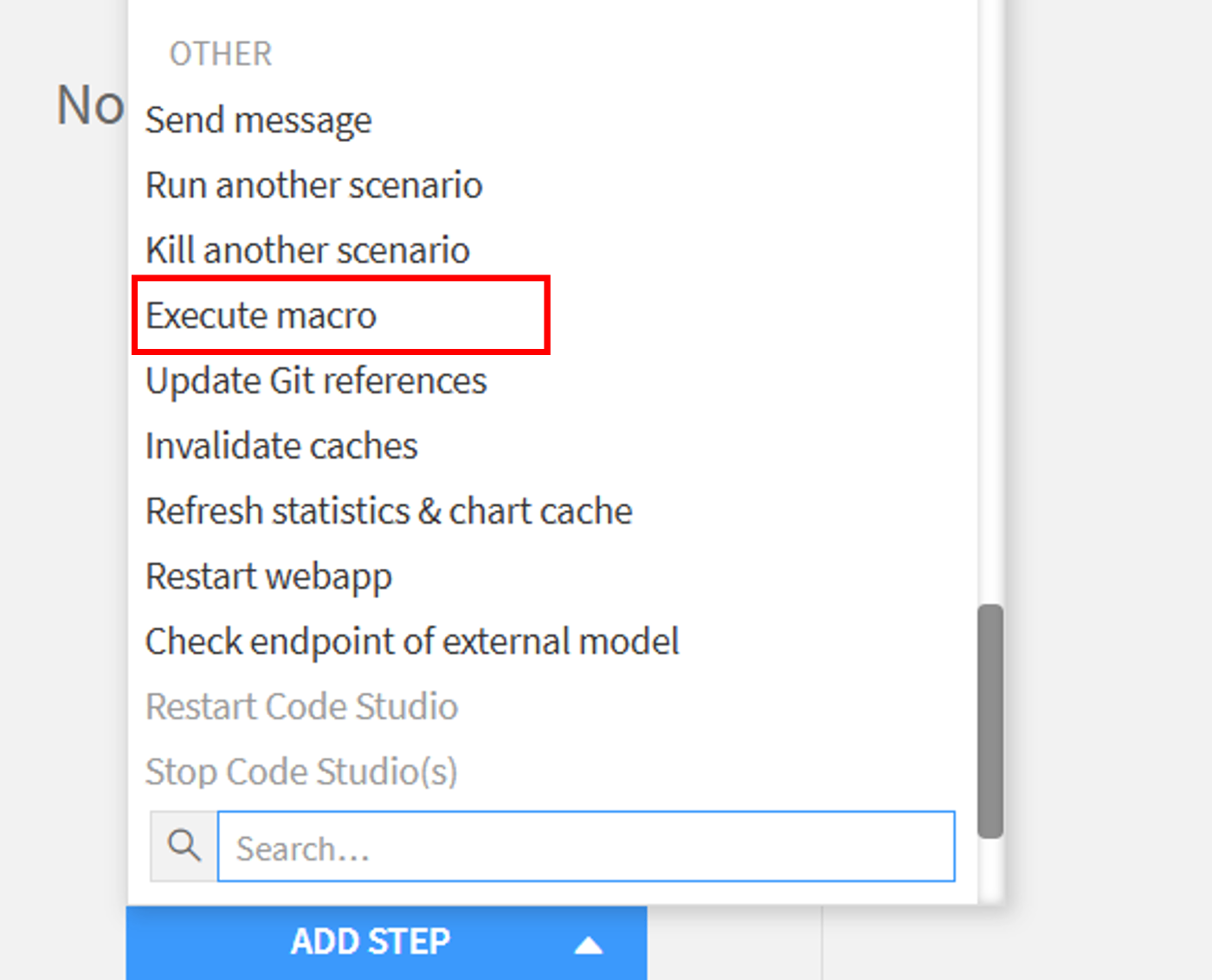The width and height of the screenshot is (1212, 980).
Task: Select the Restart webapp step
Action: pyautogui.click(x=268, y=577)
